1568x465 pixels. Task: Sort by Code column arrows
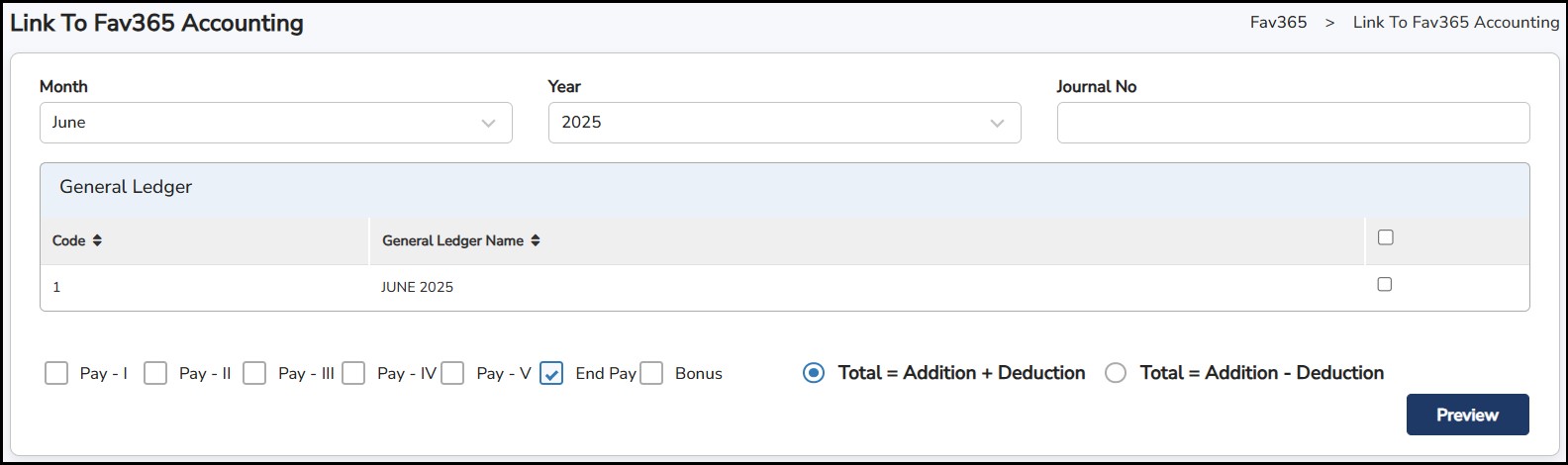click(97, 240)
